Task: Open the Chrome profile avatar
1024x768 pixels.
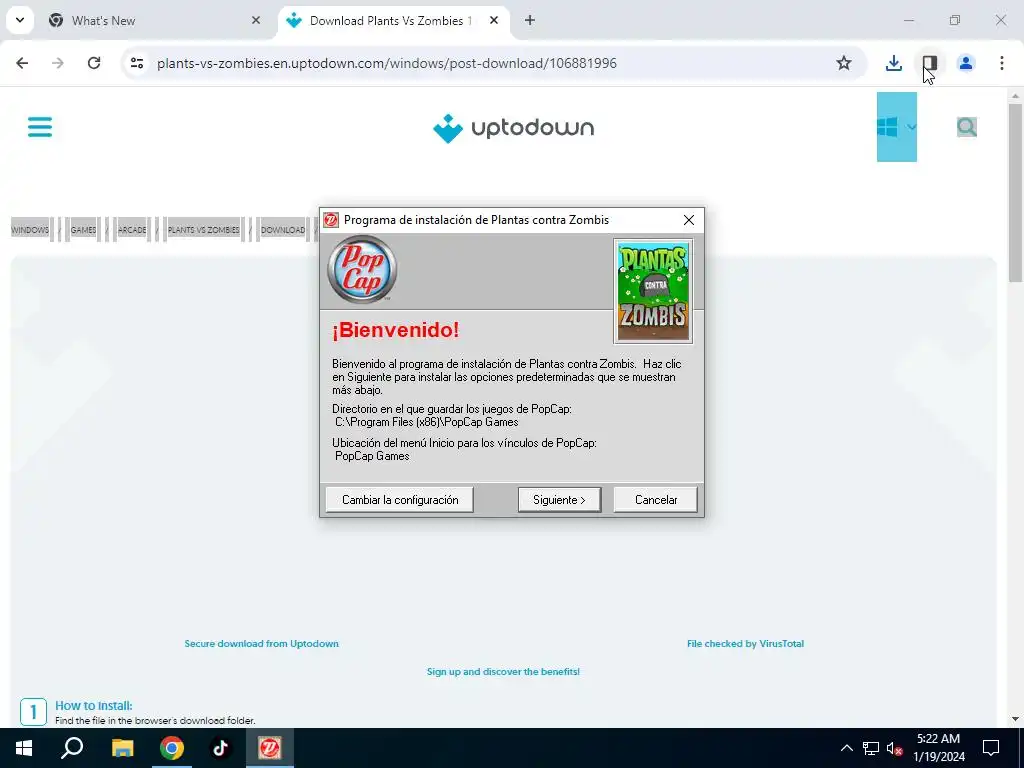Action: point(966,63)
